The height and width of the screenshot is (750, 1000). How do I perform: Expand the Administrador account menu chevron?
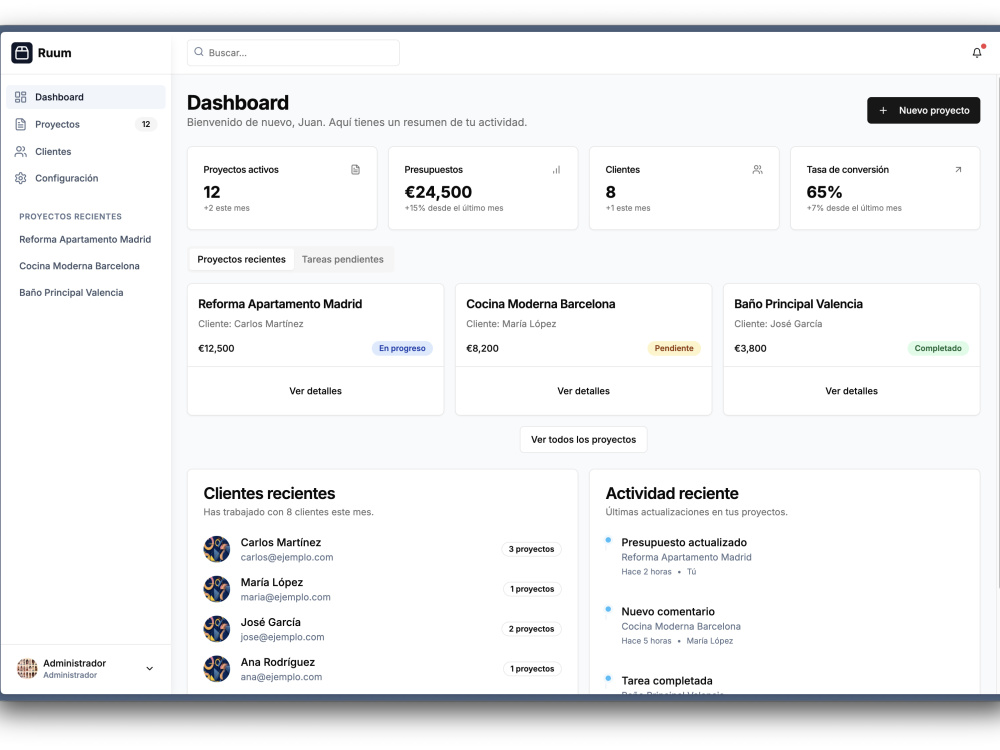point(149,668)
